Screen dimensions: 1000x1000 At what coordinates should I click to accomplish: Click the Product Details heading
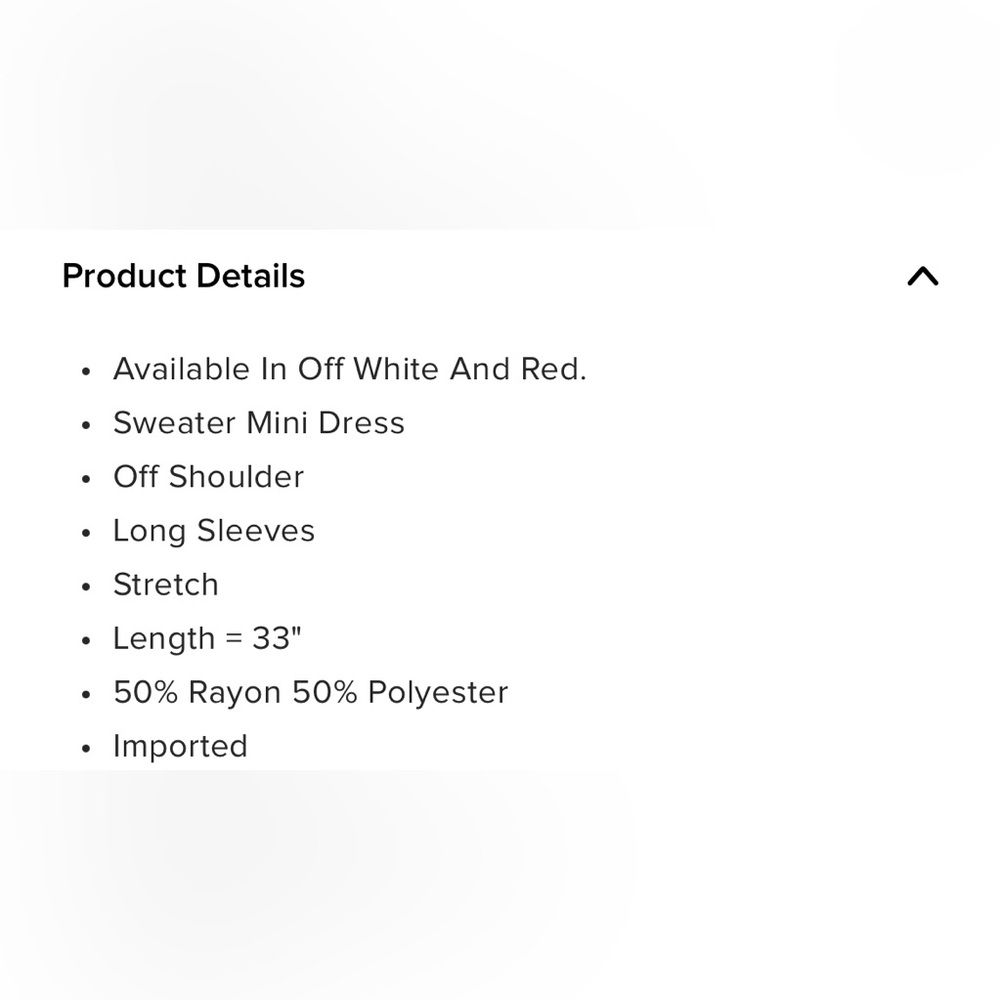(x=183, y=276)
